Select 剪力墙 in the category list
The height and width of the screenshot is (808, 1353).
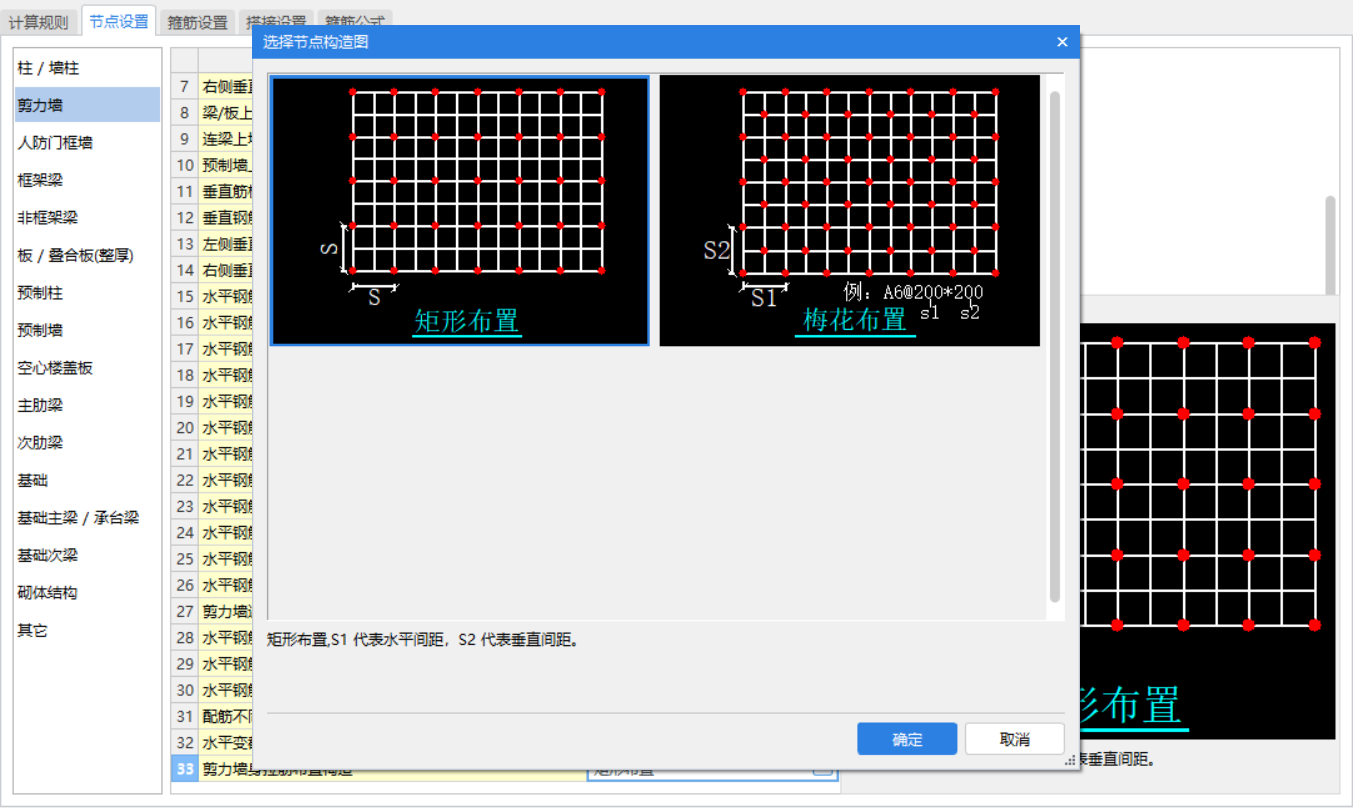(x=87, y=105)
